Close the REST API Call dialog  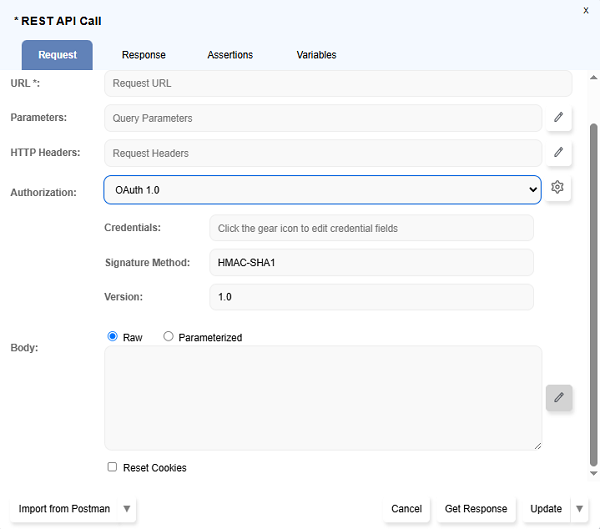(x=586, y=10)
